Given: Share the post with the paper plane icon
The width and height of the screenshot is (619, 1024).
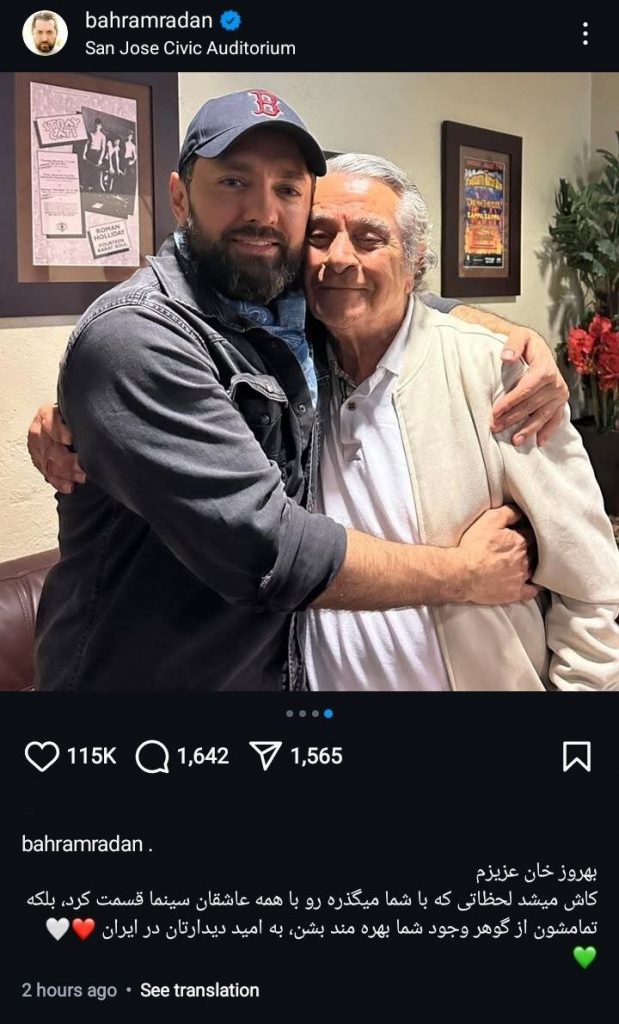Looking at the screenshot, I should click(x=265, y=757).
